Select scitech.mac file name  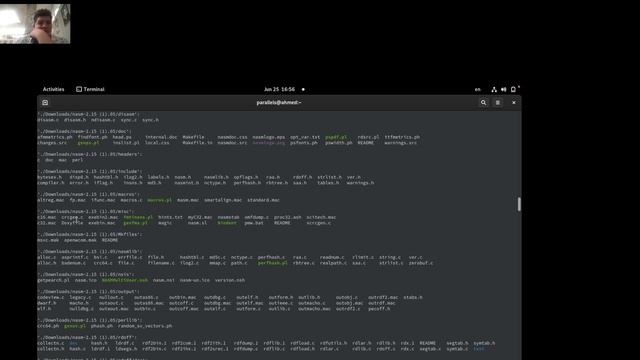pyautogui.click(x=321, y=217)
